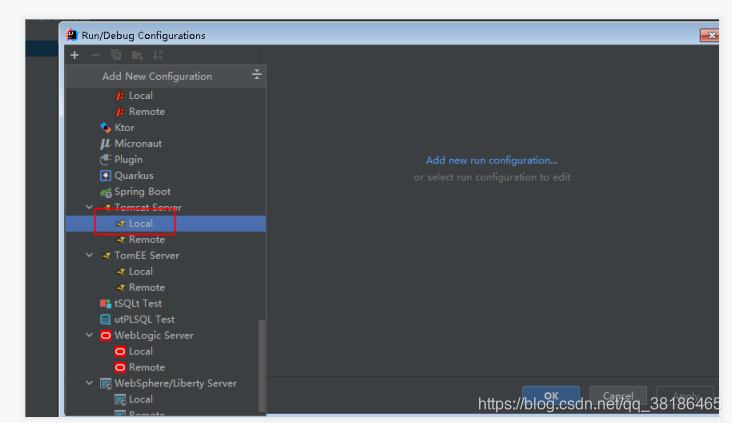Image resolution: width=732 pixels, height=423 pixels.
Task: Click the plus Add New Configuration button
Action: 75,55
